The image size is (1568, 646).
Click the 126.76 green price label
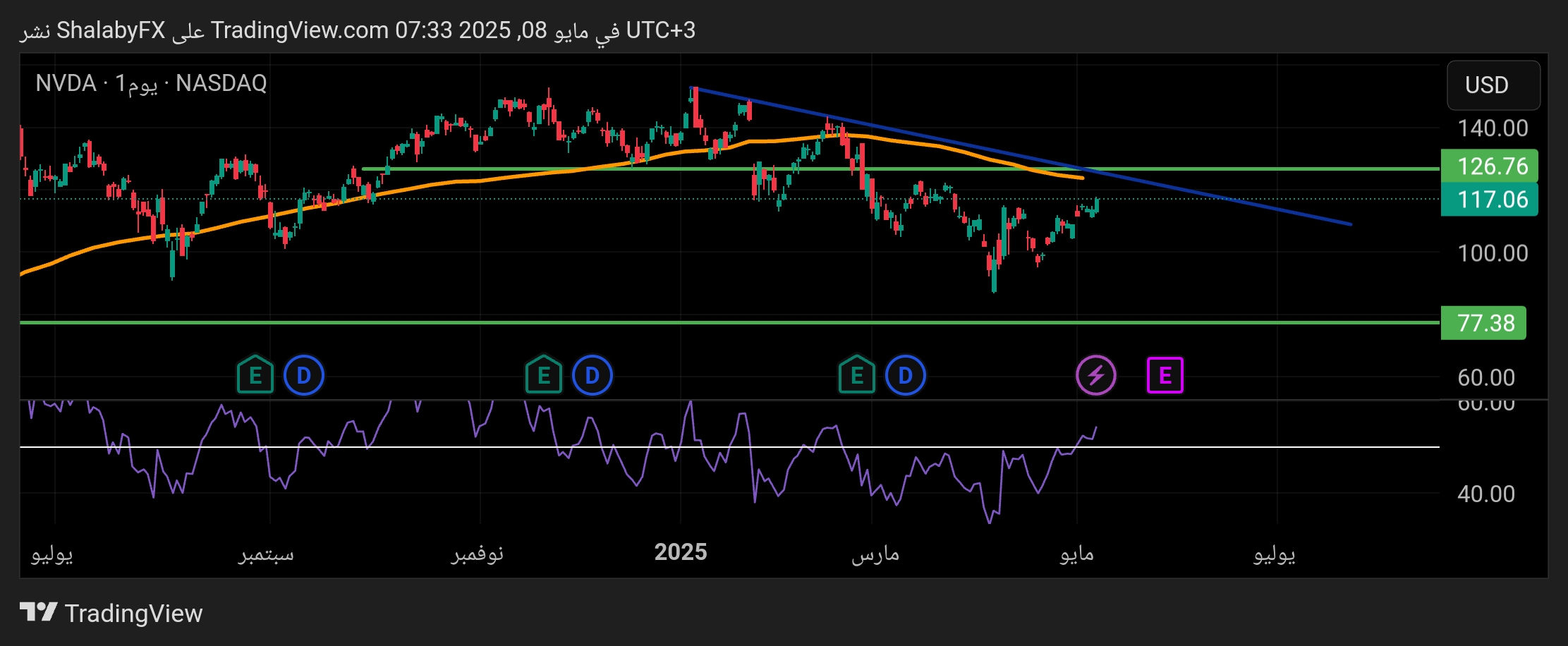pos(1490,166)
